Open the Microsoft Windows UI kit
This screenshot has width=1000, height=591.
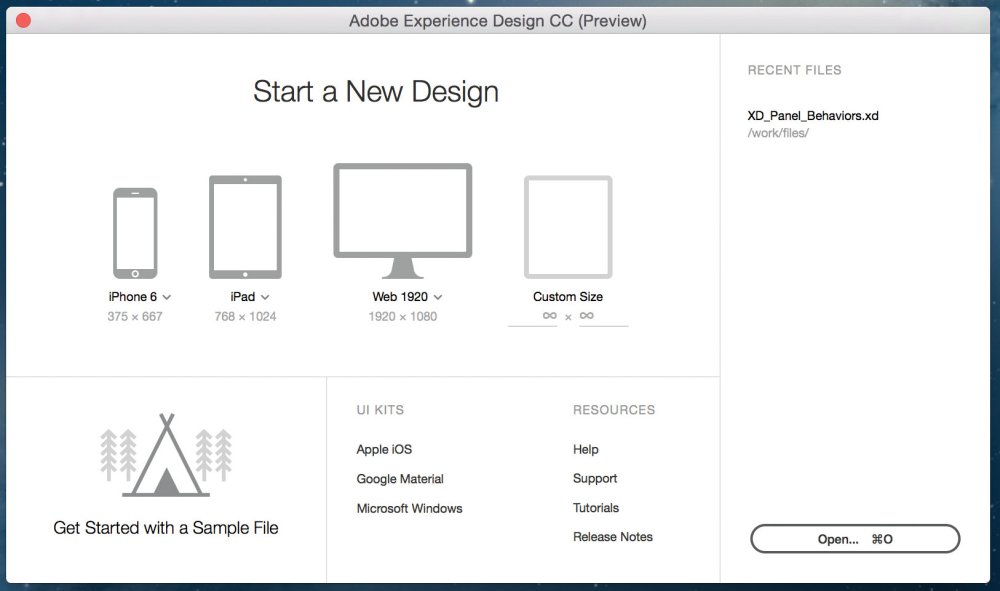point(409,508)
